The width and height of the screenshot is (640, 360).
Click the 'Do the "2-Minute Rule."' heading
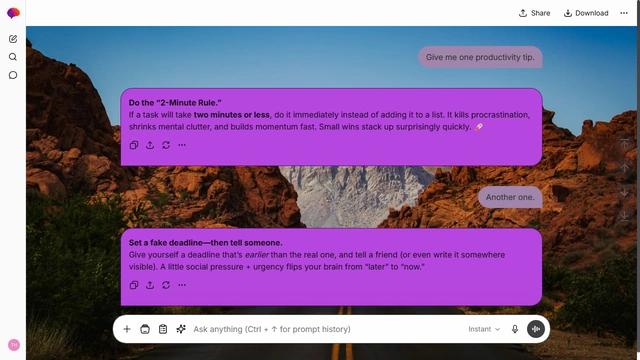tap(175, 102)
